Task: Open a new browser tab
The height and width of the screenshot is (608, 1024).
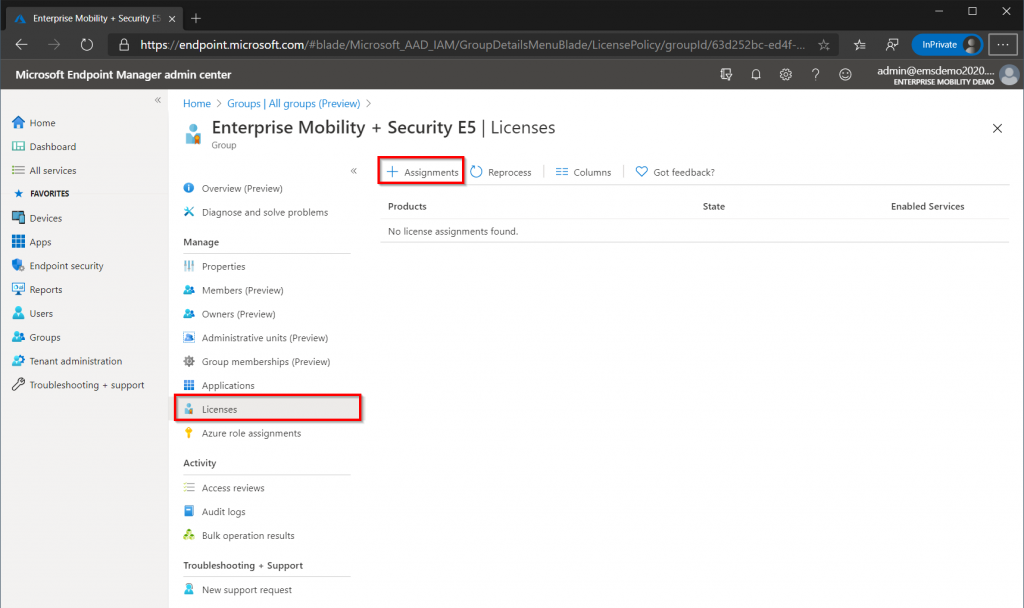Action: click(x=195, y=18)
